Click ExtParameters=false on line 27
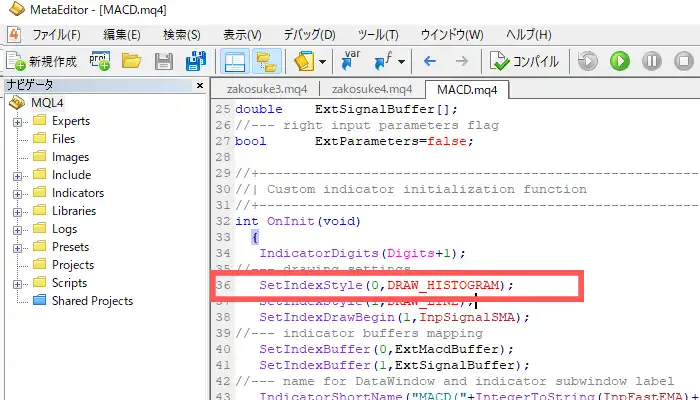700x400 pixels. (x=389, y=141)
